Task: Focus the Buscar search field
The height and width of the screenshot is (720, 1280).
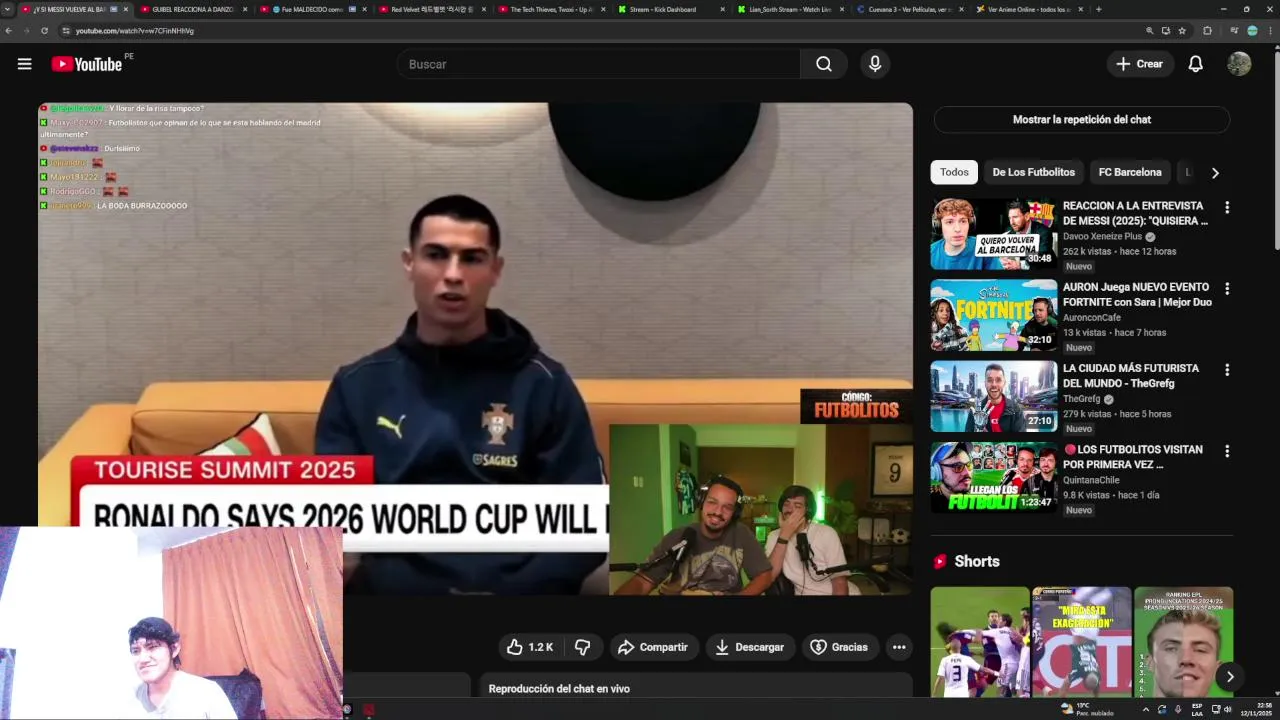Action: (598, 64)
